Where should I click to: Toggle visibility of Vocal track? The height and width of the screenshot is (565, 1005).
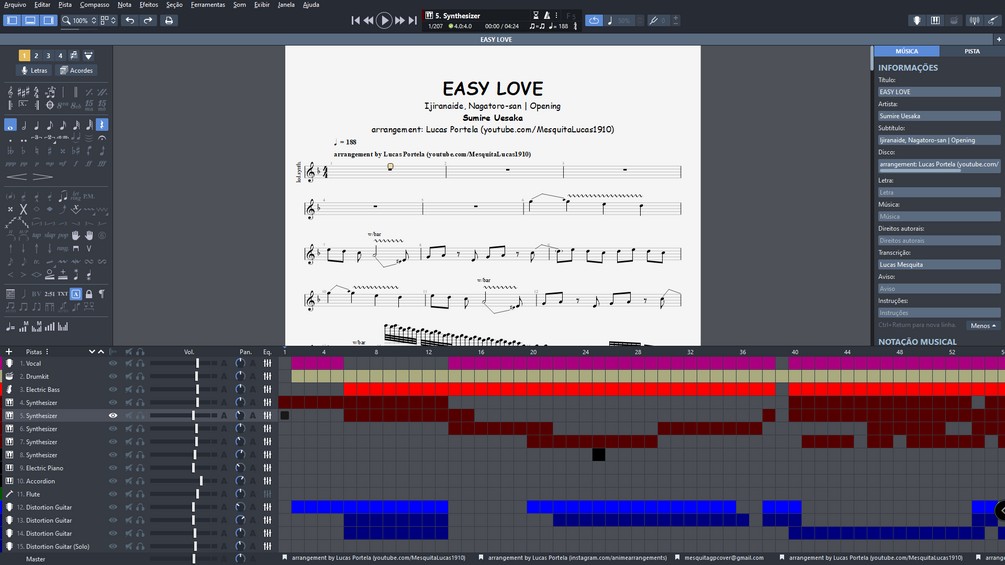point(113,363)
